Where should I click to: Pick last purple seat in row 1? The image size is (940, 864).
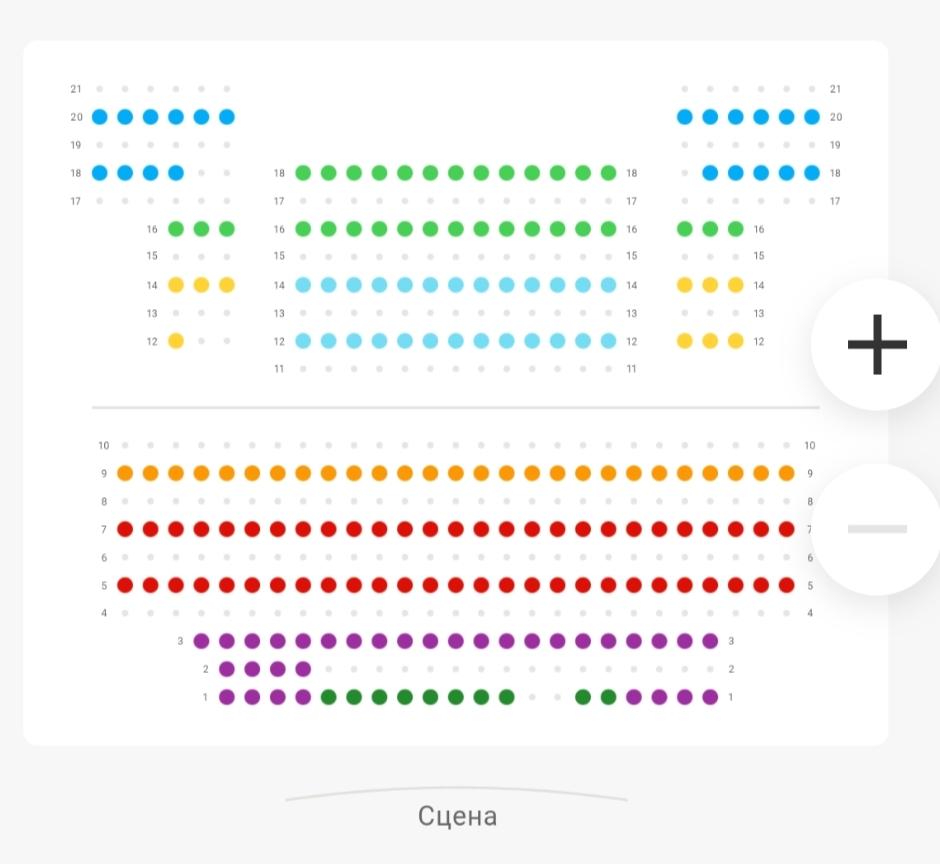[710, 697]
